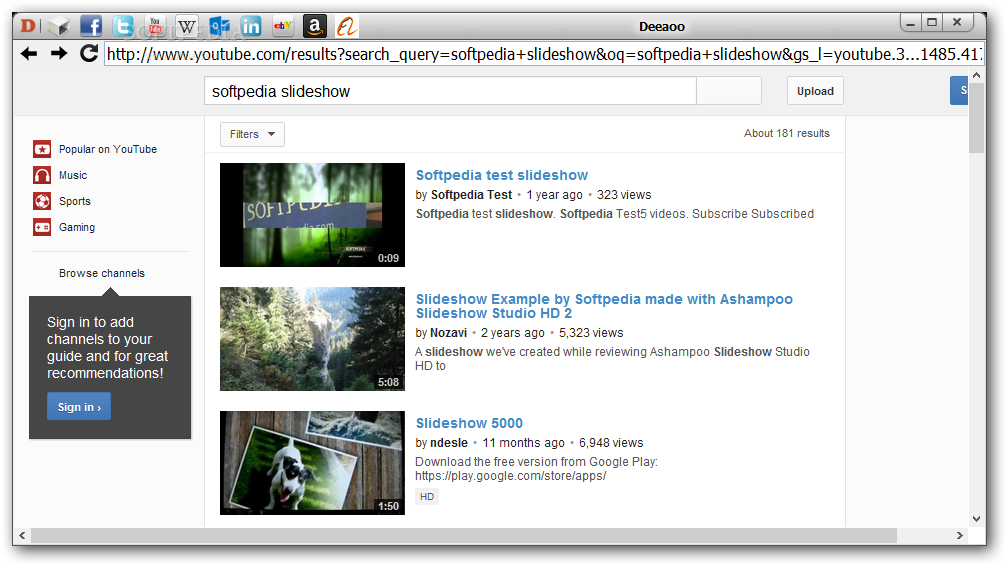This screenshot has height=566, width=1007.
Task: Open the ndesle channel link
Action: pos(449,443)
